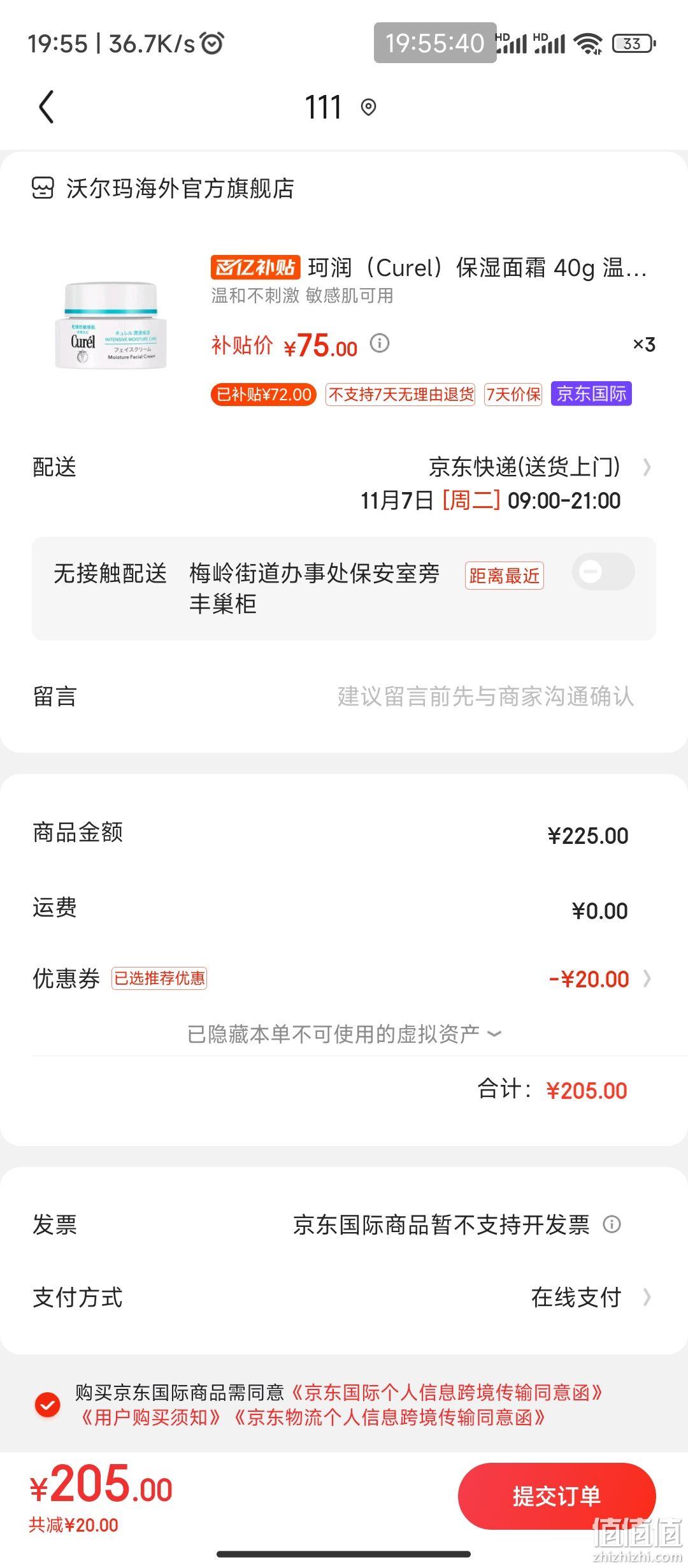Open delivery method options chevron
This screenshot has height=1568, width=688.
(x=647, y=467)
